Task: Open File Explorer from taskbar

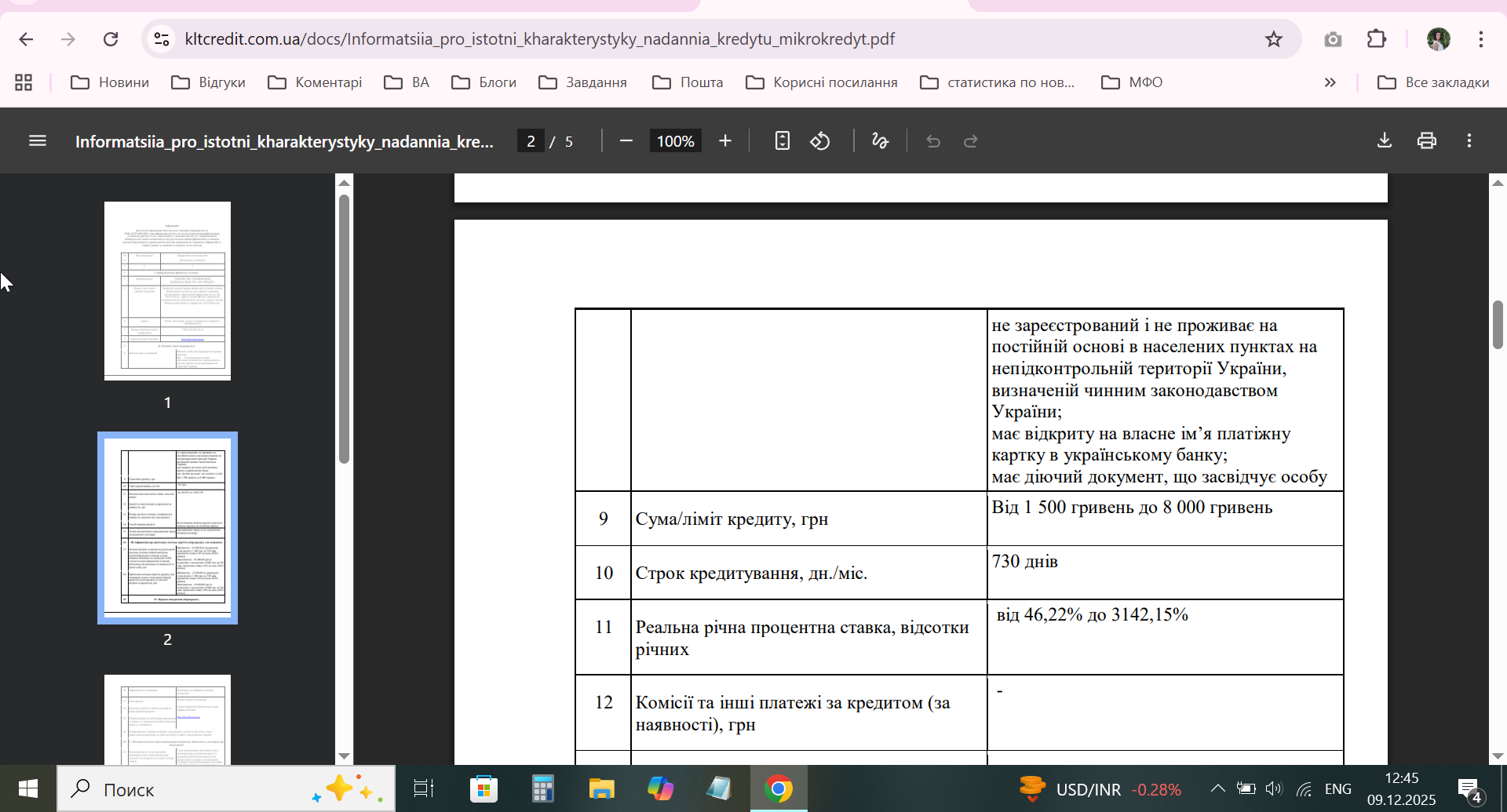Action: pyautogui.click(x=601, y=788)
